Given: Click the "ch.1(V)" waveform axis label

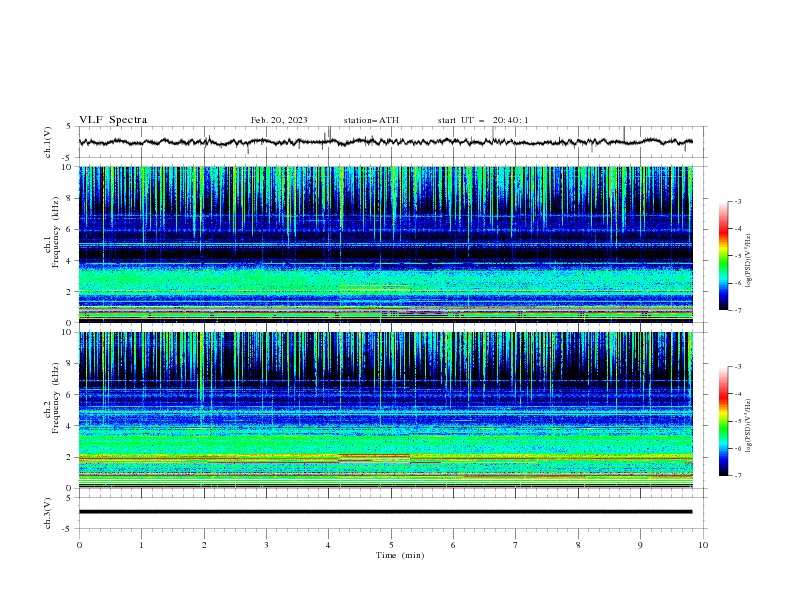Looking at the screenshot, I should click(x=48, y=142).
